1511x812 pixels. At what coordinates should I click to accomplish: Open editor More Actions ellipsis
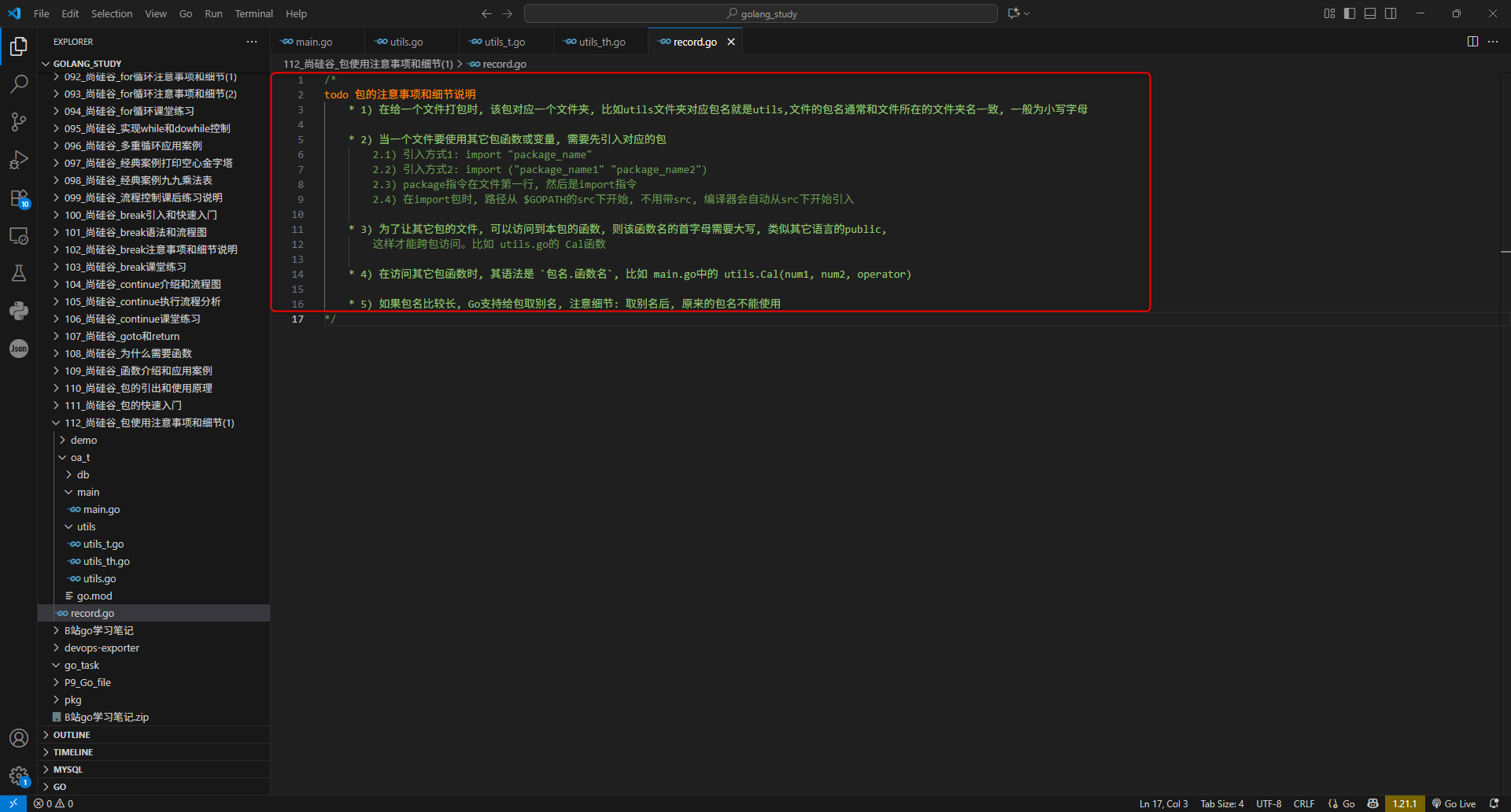1493,42
